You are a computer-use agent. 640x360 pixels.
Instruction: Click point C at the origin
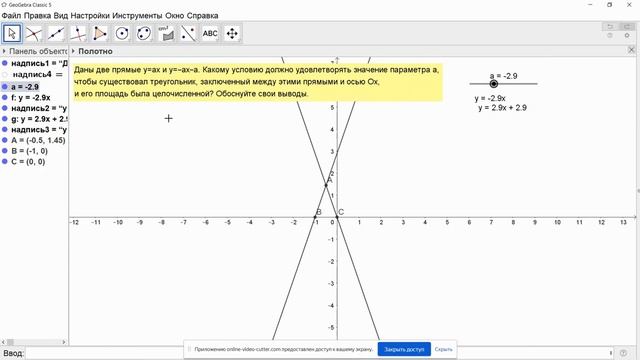tap(337, 217)
